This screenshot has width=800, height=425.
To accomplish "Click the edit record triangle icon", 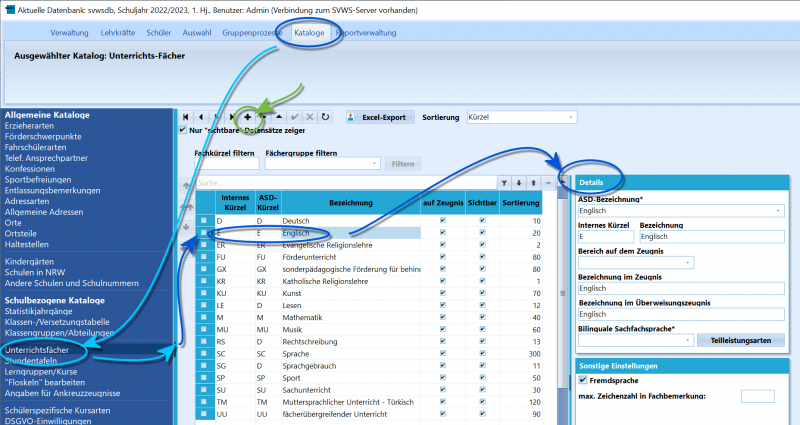I will point(279,117).
